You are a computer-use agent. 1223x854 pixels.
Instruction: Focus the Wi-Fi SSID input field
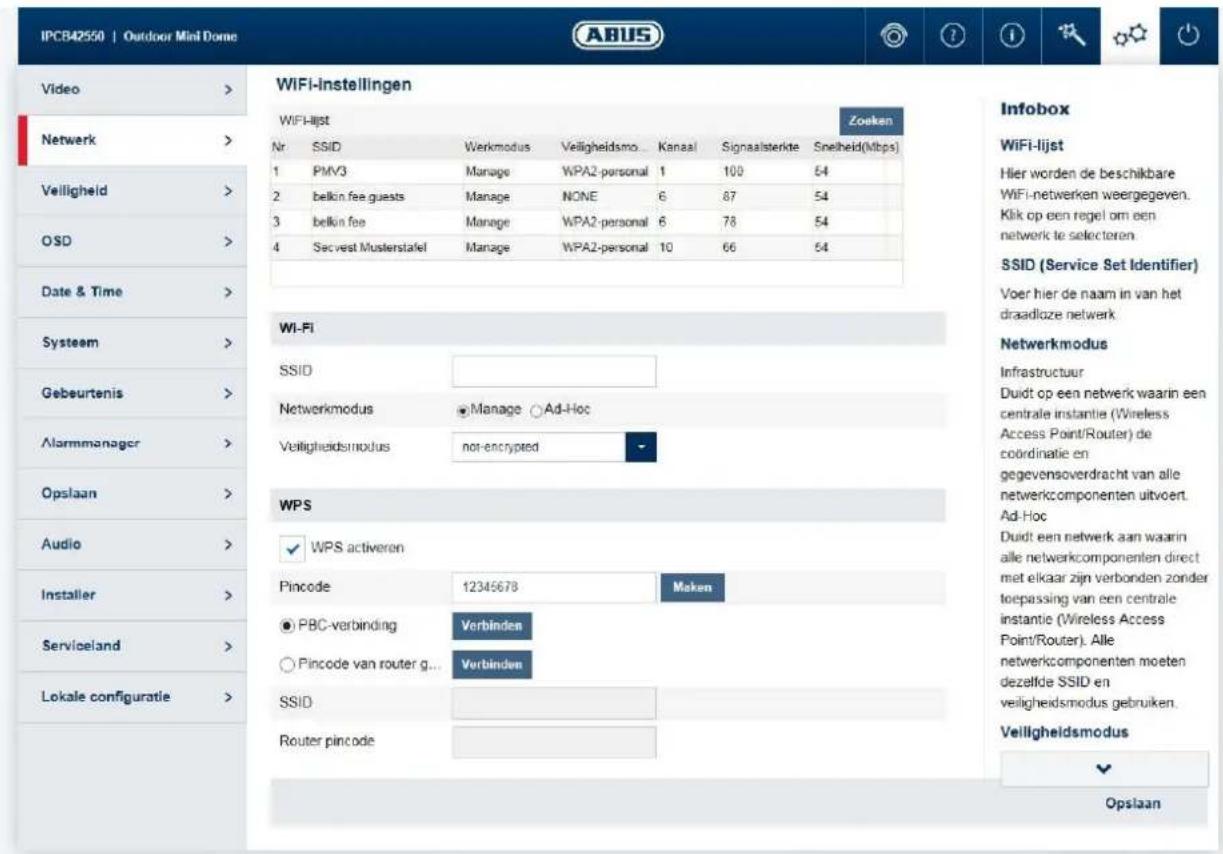tap(554, 371)
